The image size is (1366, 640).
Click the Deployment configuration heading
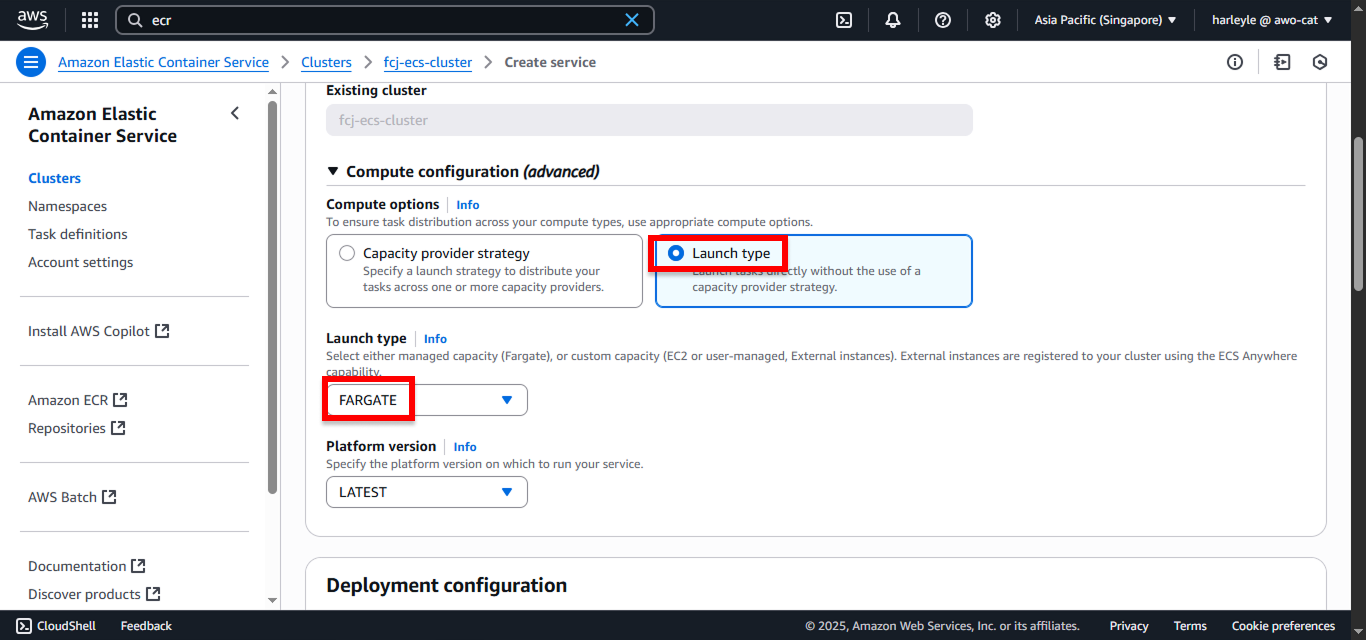446,585
